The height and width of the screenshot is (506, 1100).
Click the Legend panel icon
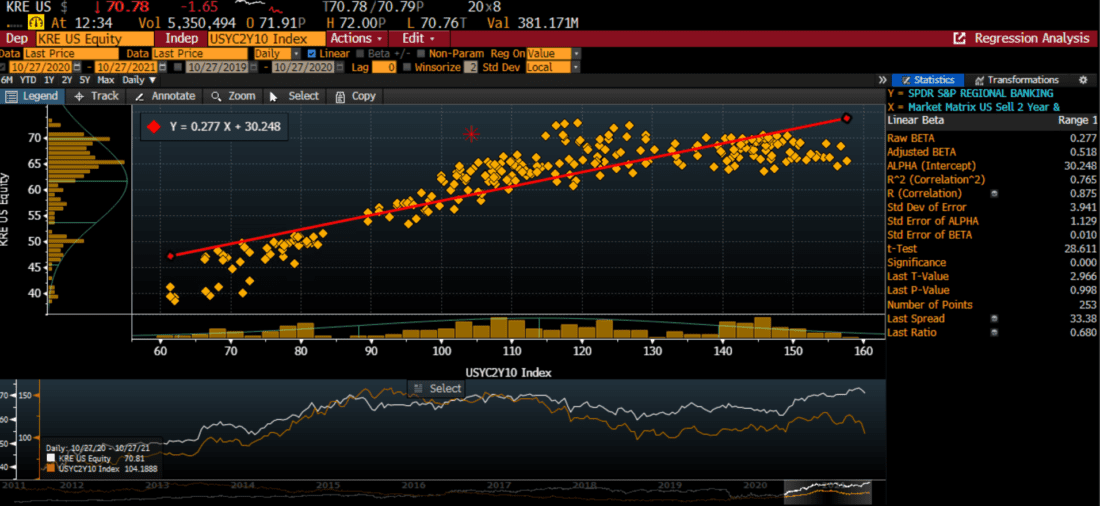11,97
